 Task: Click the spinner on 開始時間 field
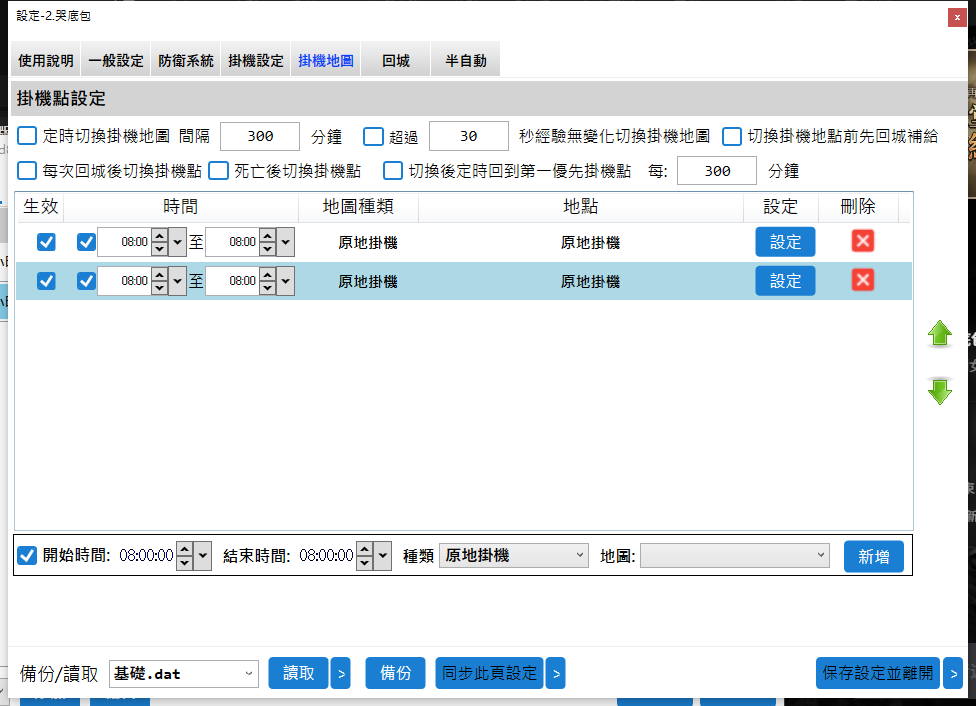[185, 556]
